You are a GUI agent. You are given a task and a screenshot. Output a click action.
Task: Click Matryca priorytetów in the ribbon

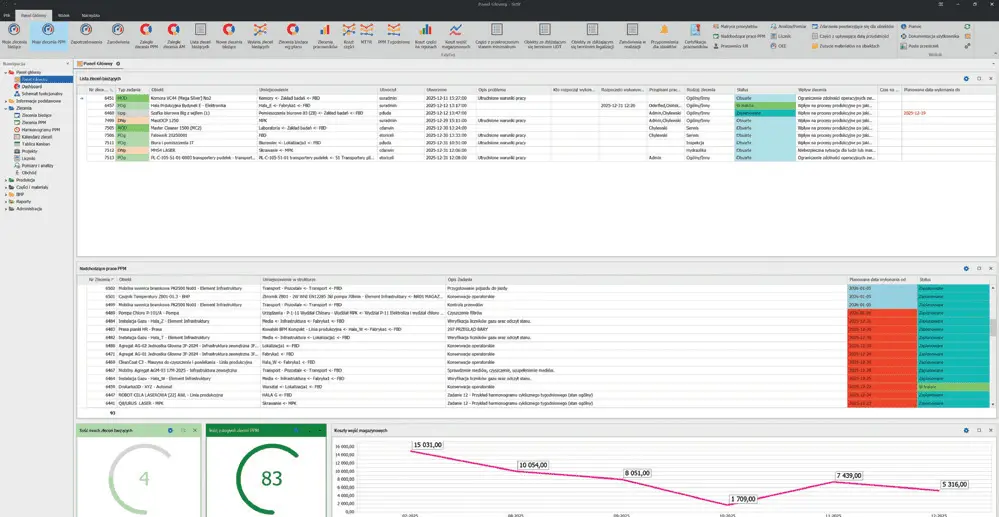[x=738, y=26]
